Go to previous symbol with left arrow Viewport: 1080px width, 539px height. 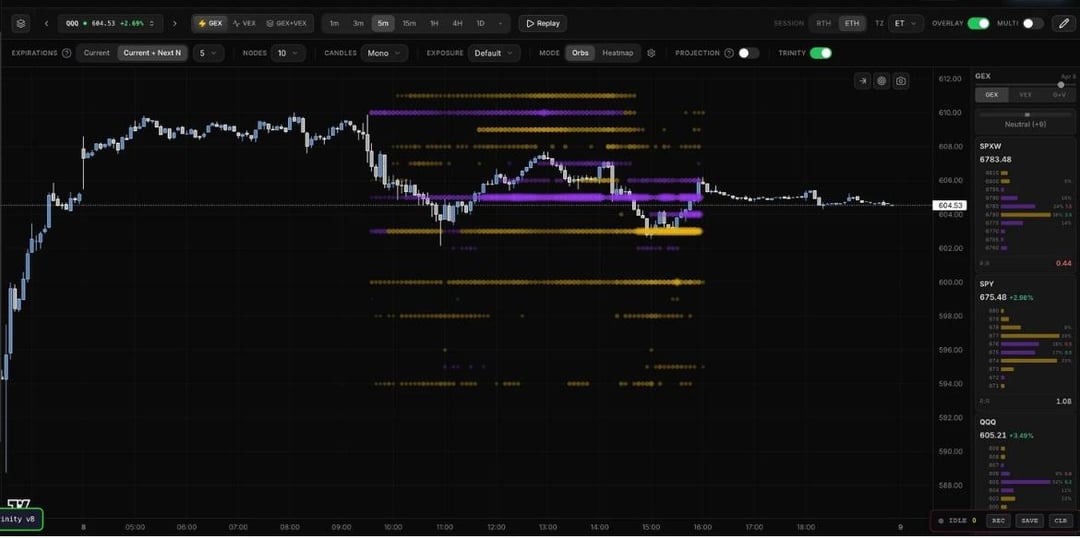pos(46,23)
